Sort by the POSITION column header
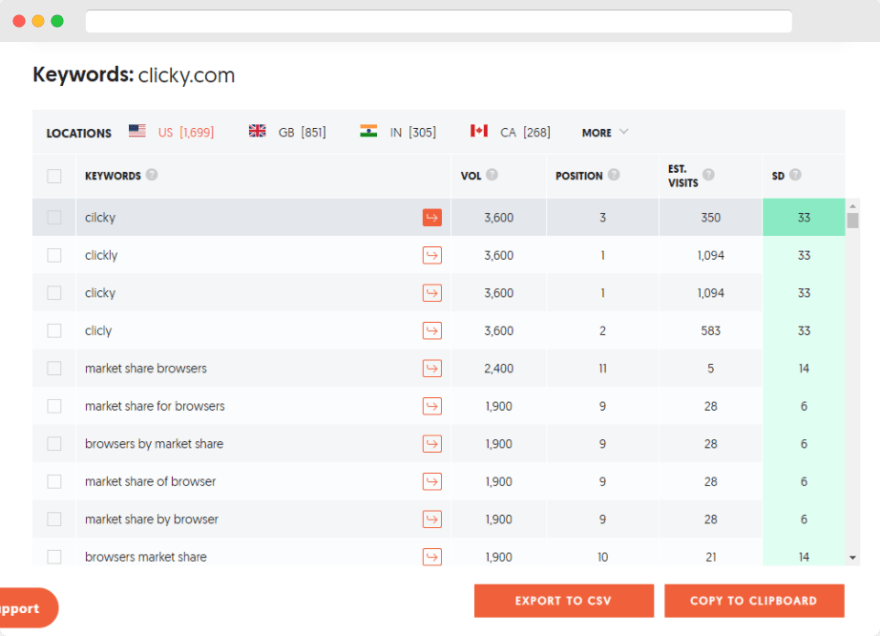 point(579,176)
